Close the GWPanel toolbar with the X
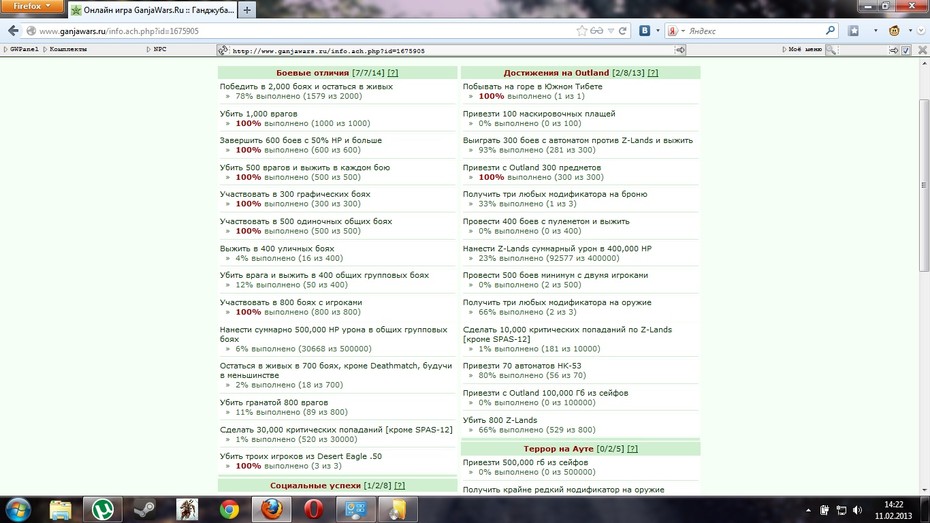 click(922, 50)
